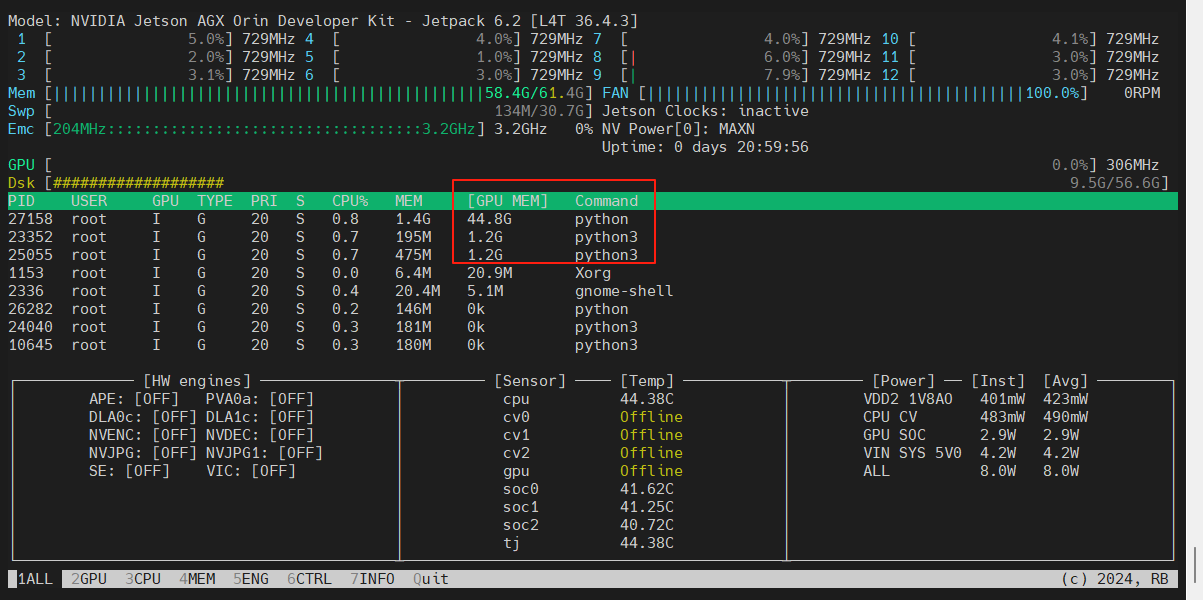1203x600 pixels.
Task: Click the NVENC: [OFF] engine status
Action: click(x=143, y=435)
